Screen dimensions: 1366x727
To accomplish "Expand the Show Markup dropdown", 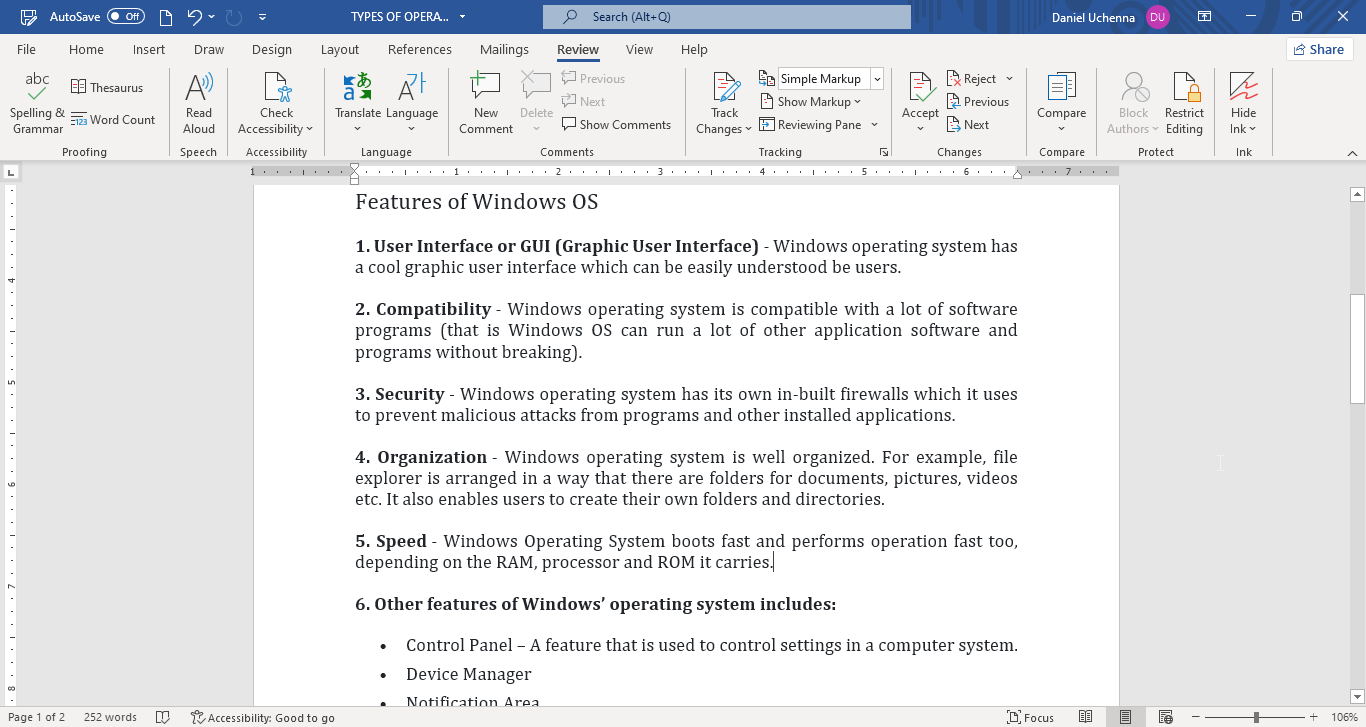I will (810, 102).
